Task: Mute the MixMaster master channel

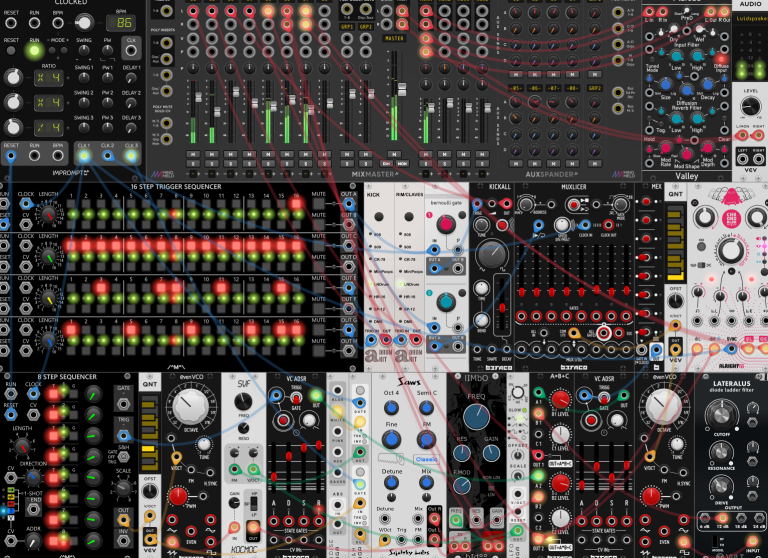Action: point(394,154)
